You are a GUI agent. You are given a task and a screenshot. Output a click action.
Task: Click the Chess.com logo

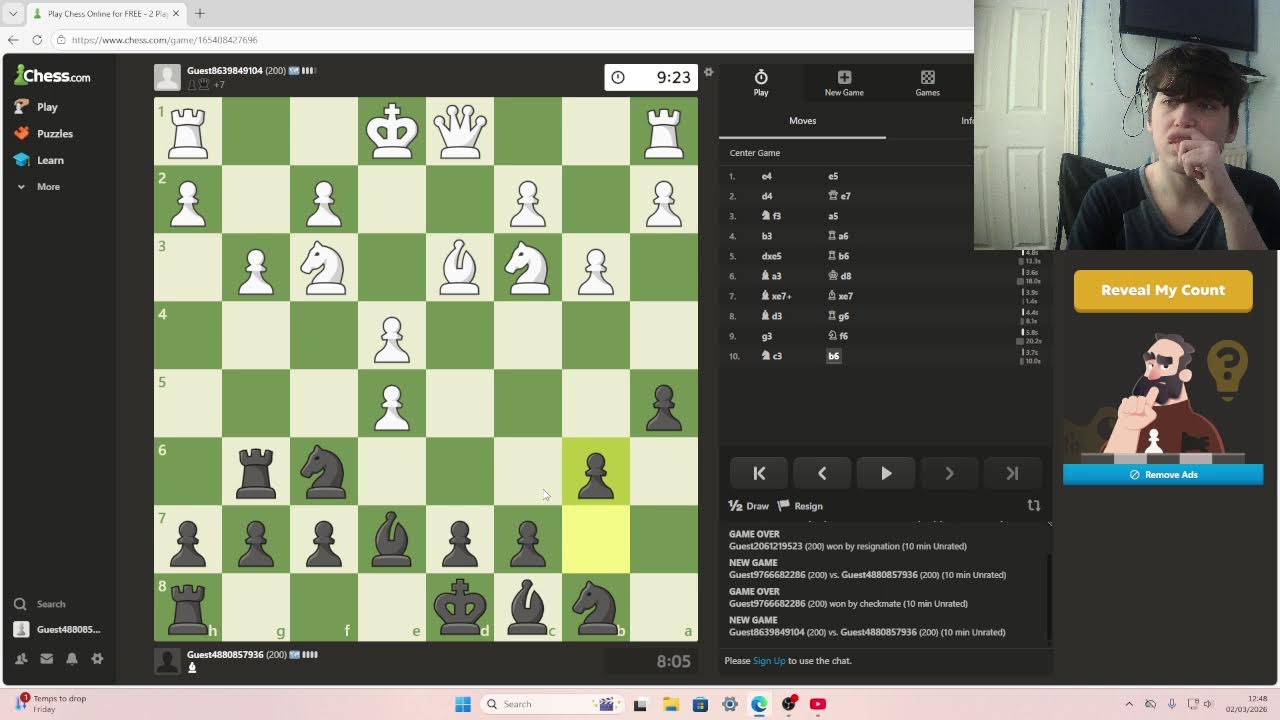(x=52, y=75)
